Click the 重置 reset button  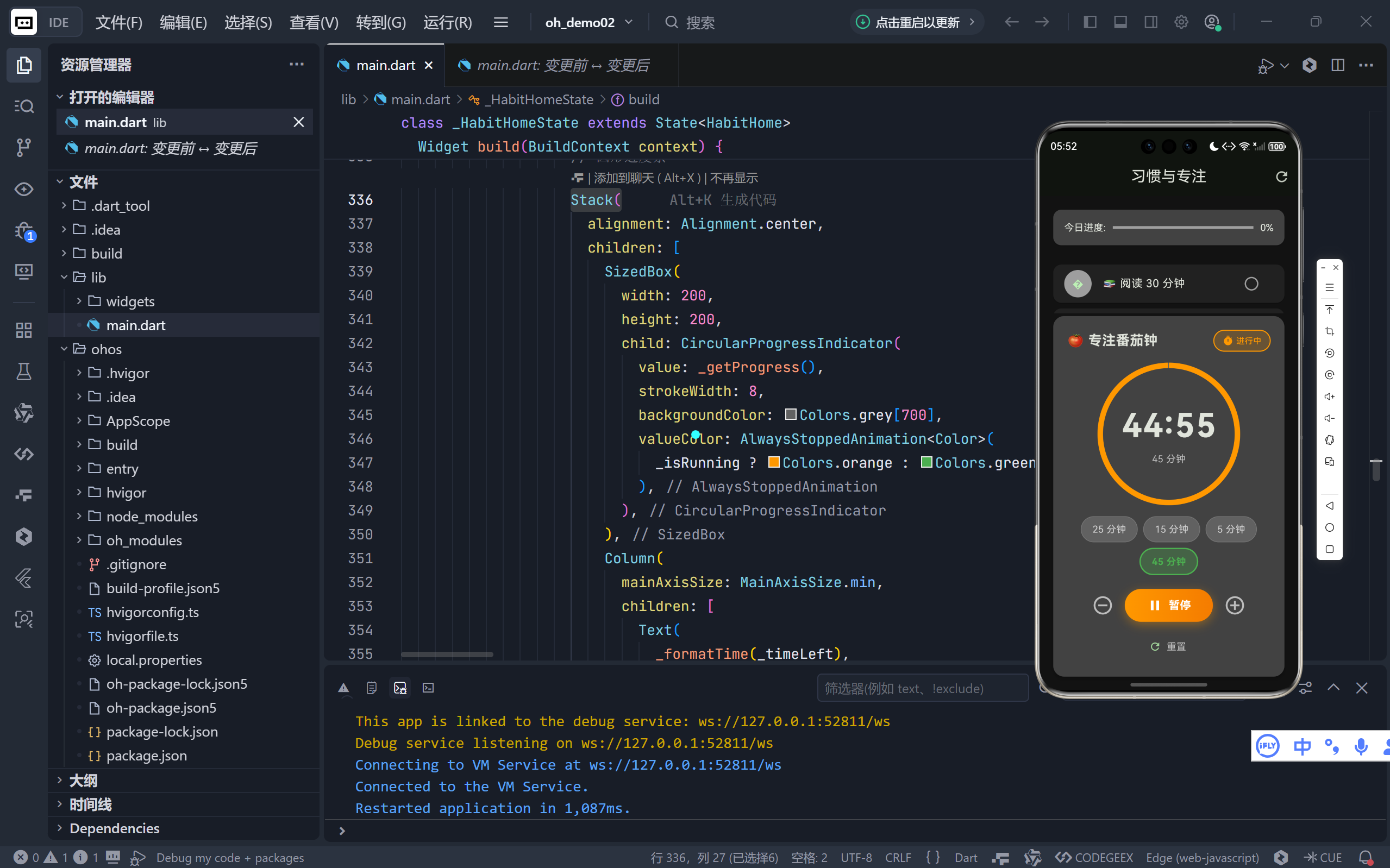click(x=1168, y=646)
